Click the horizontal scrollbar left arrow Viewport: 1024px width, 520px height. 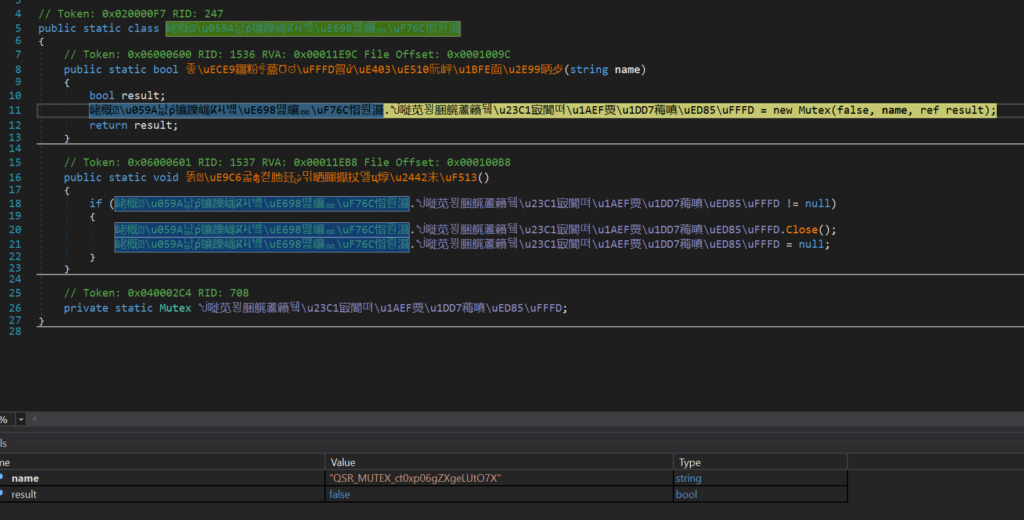tap(35, 419)
